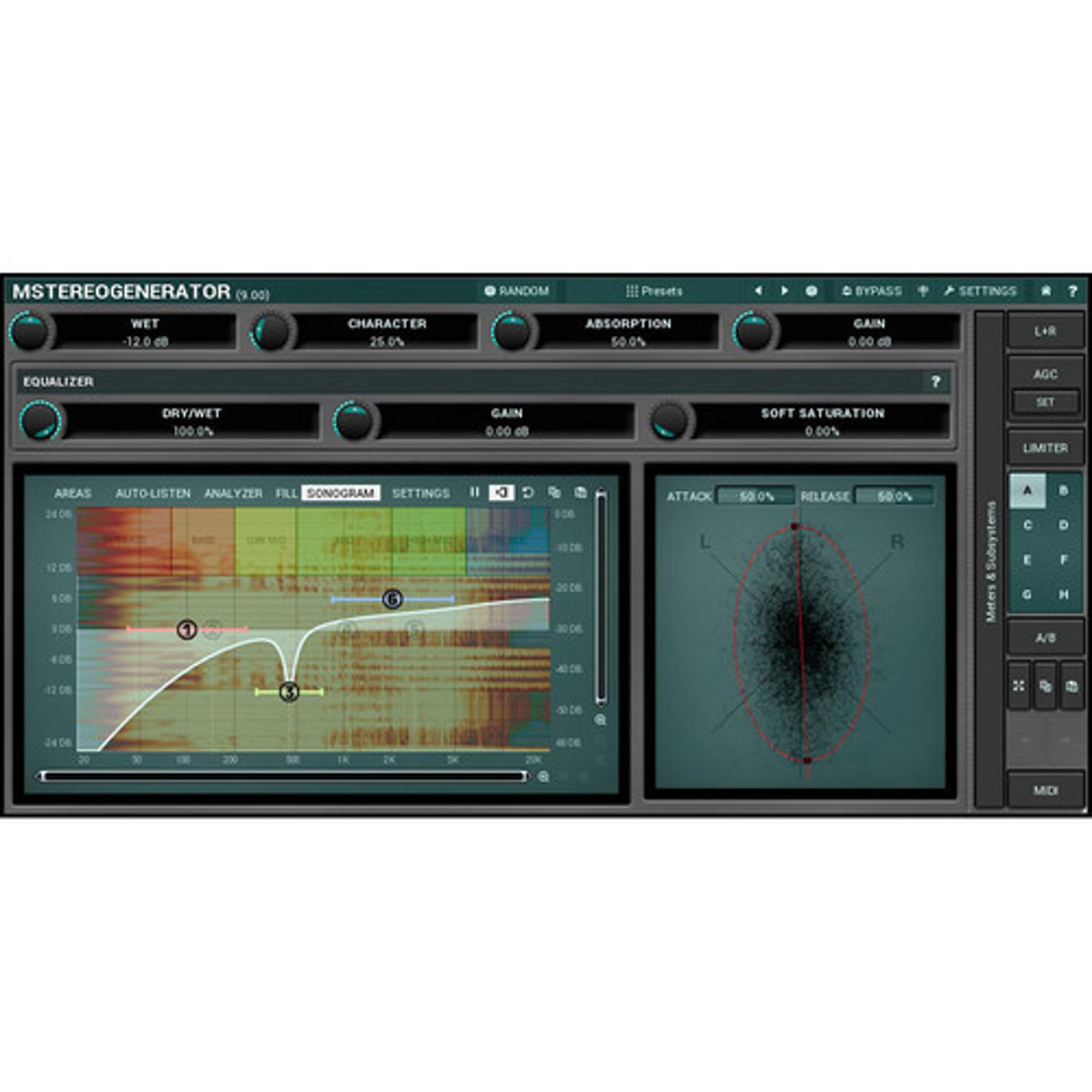The image size is (1092, 1092).
Task: Go to the previous preset arrow
Action: pos(758,291)
